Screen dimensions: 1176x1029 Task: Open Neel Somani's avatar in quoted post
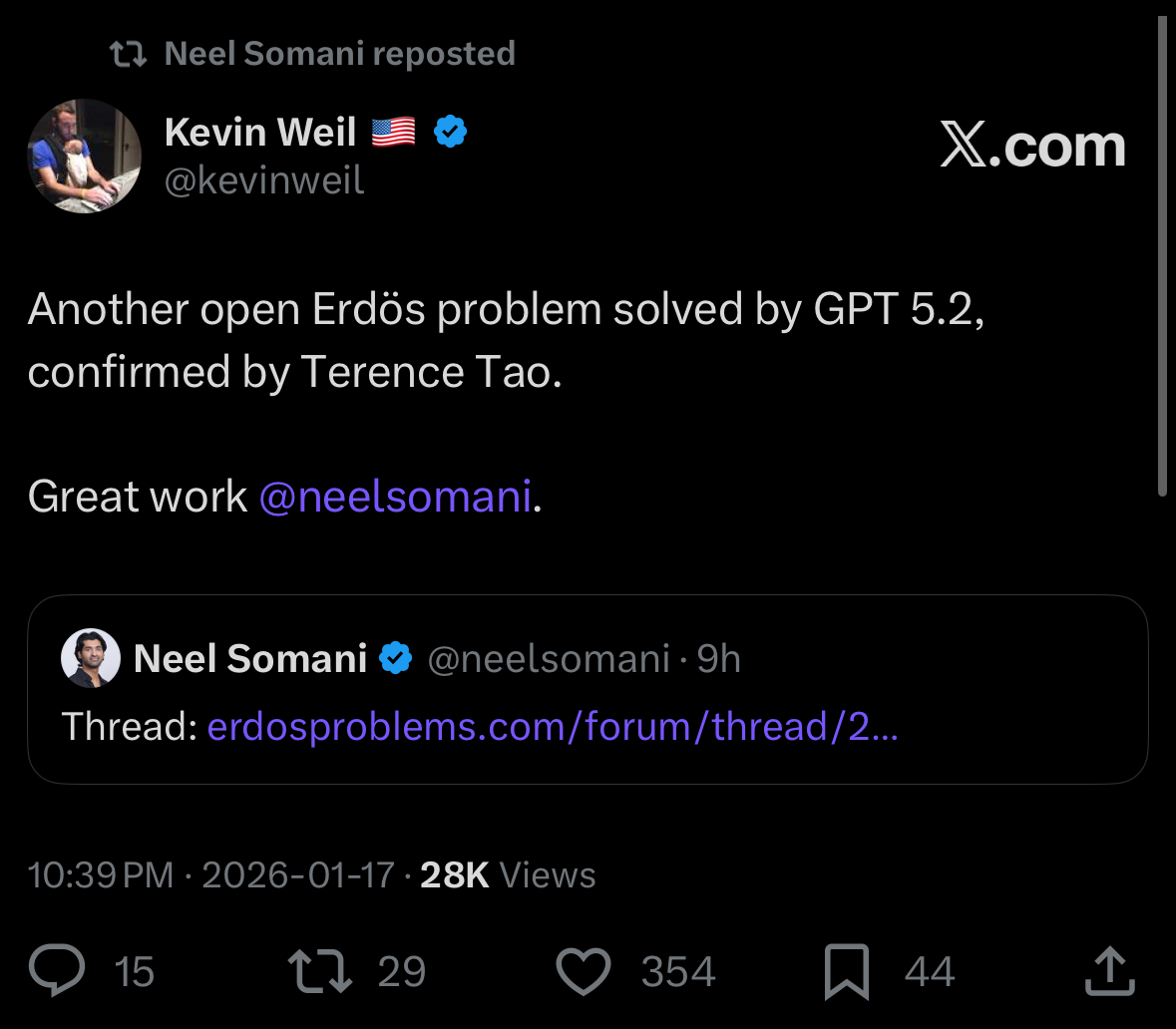[91, 658]
